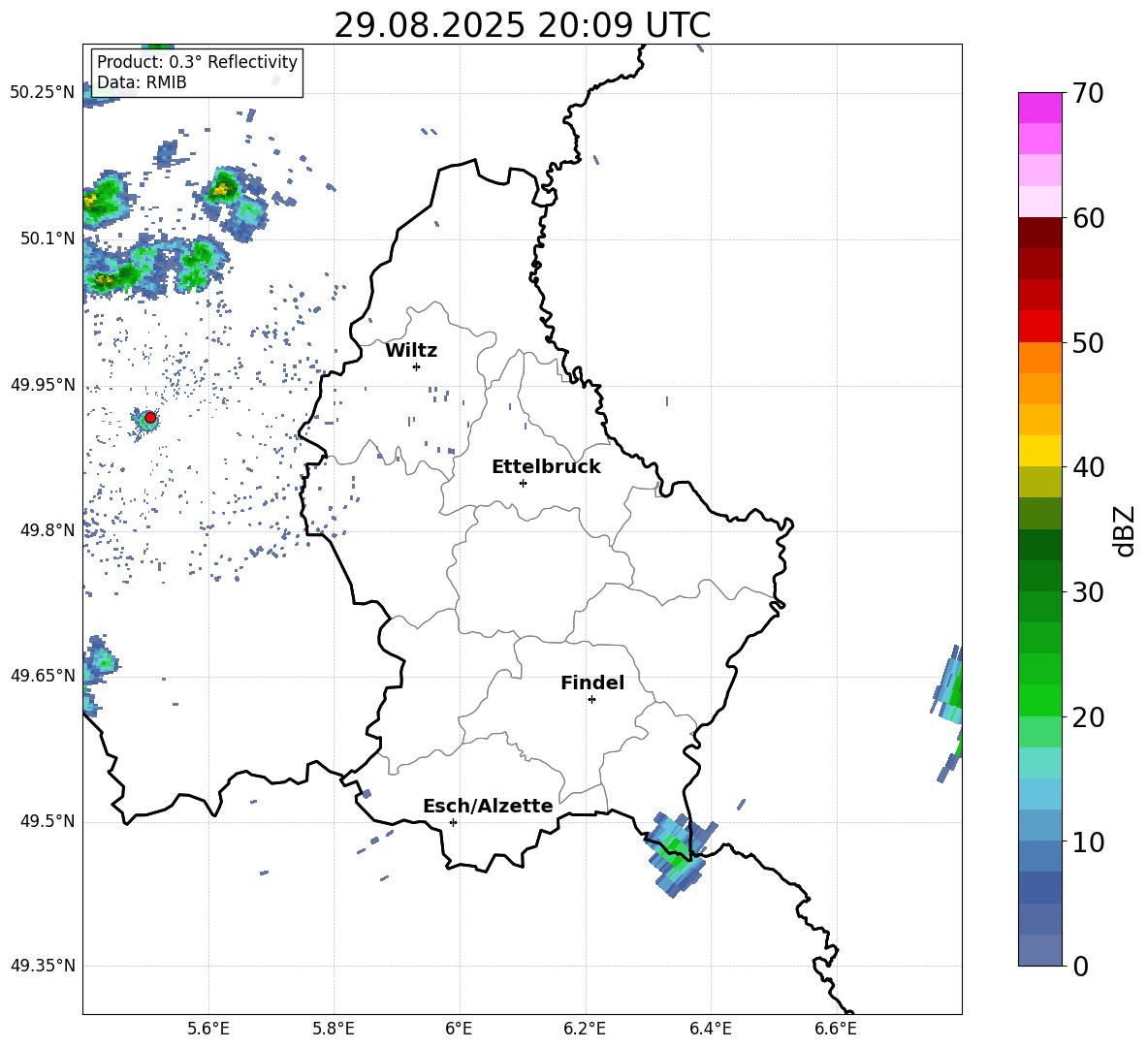Click the Wiltz station cross marker
The image size is (1148, 1048).
click(x=416, y=366)
